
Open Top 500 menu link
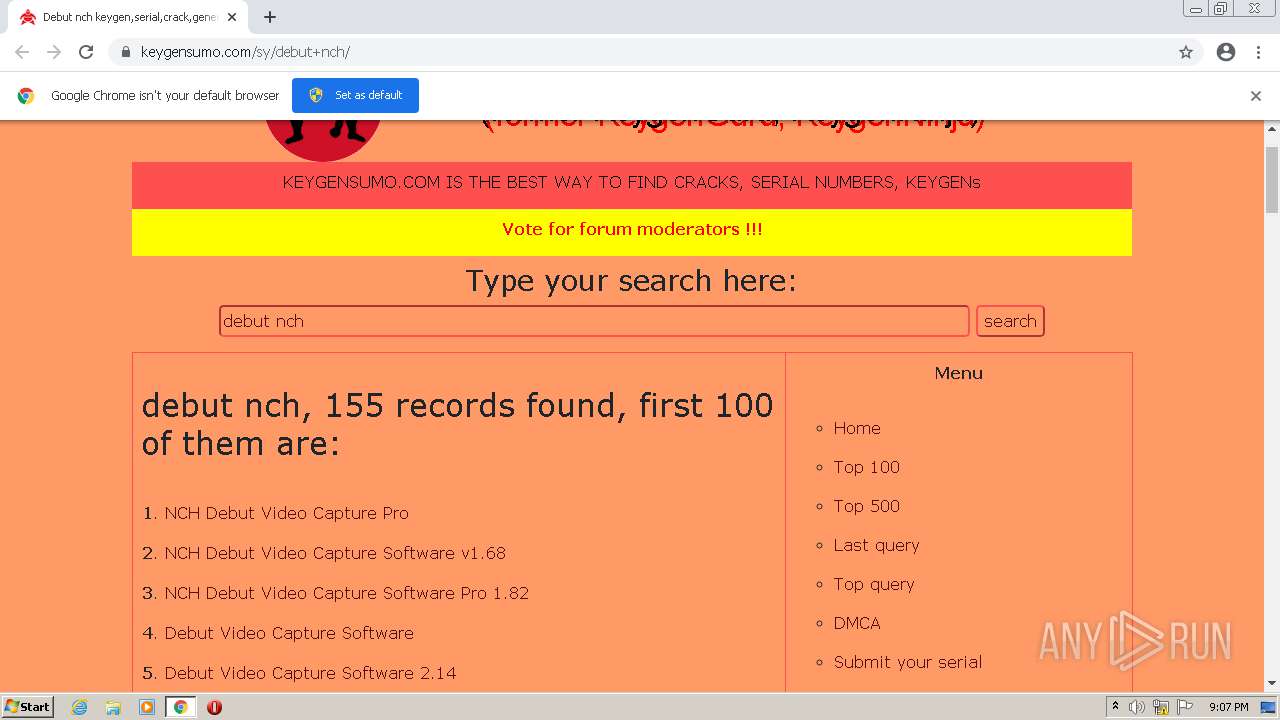(x=867, y=506)
